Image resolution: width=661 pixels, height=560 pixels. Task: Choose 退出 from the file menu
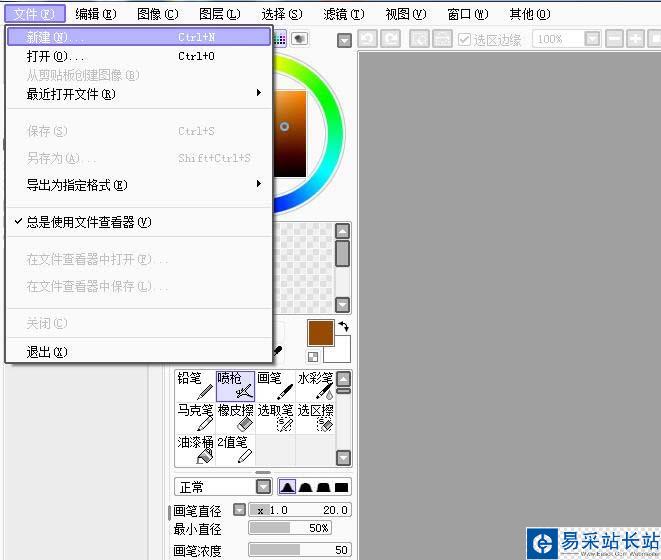139,351
